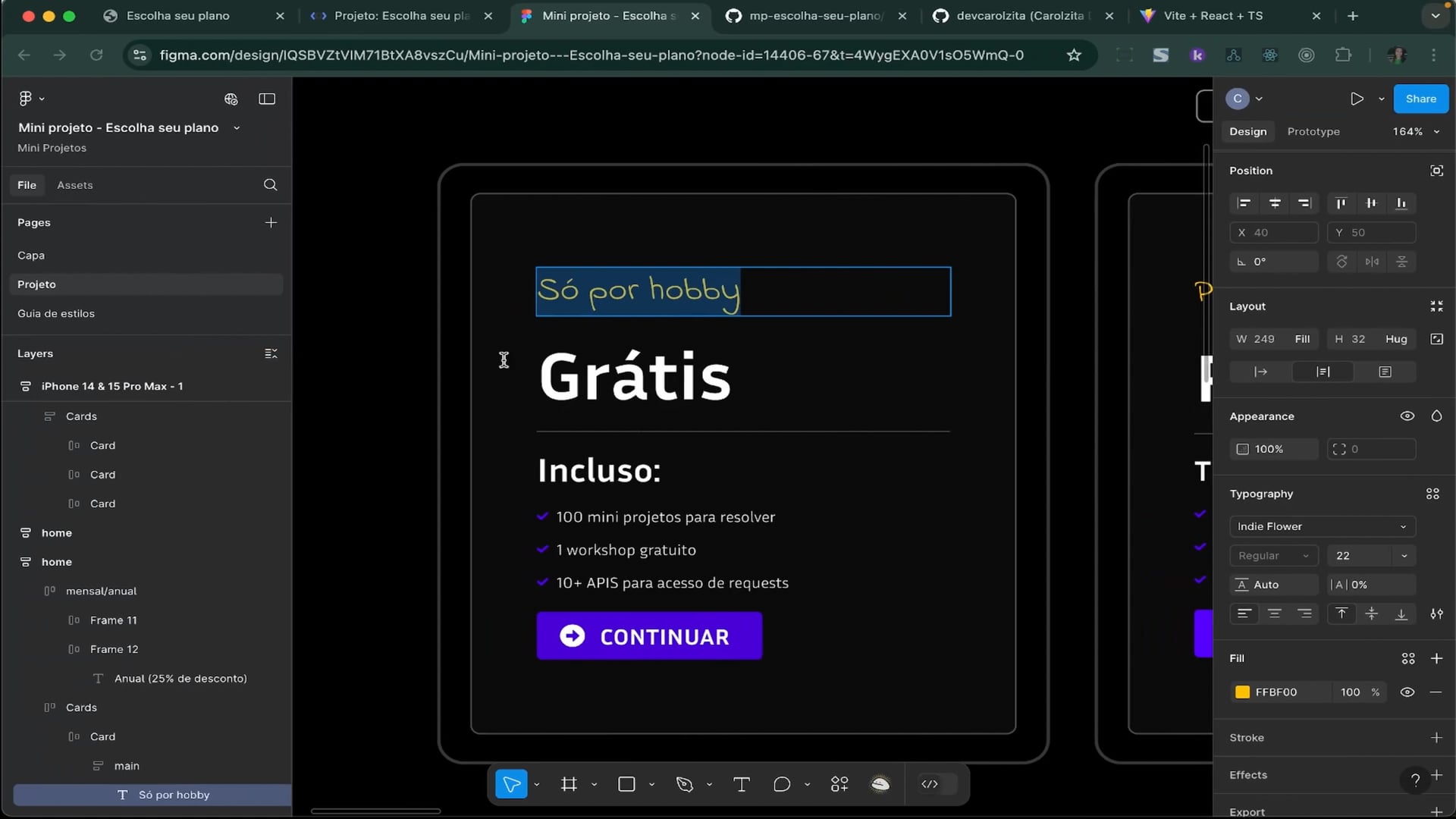The width and height of the screenshot is (1456, 819).
Task: Expand the font size 22 dropdown
Action: pos(1404,556)
